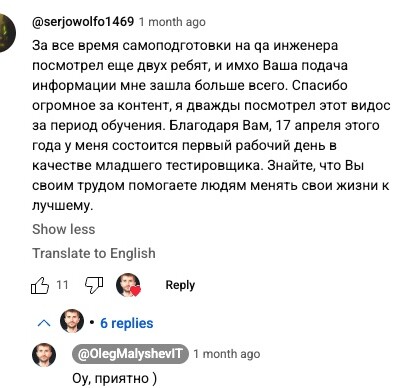400x388 pixels.
Task: Collapse comment text with Show less
Action: coord(64,229)
